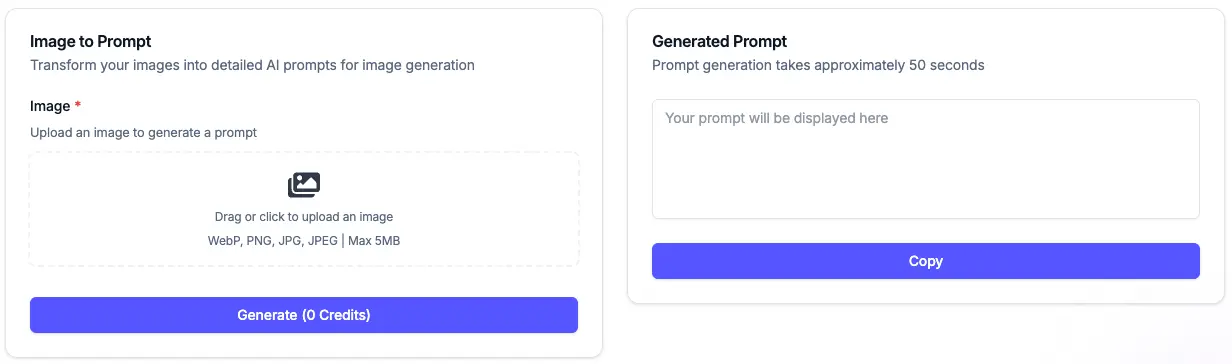
Task: Open file picker via the dashed upload dropzone
Action: pos(304,209)
